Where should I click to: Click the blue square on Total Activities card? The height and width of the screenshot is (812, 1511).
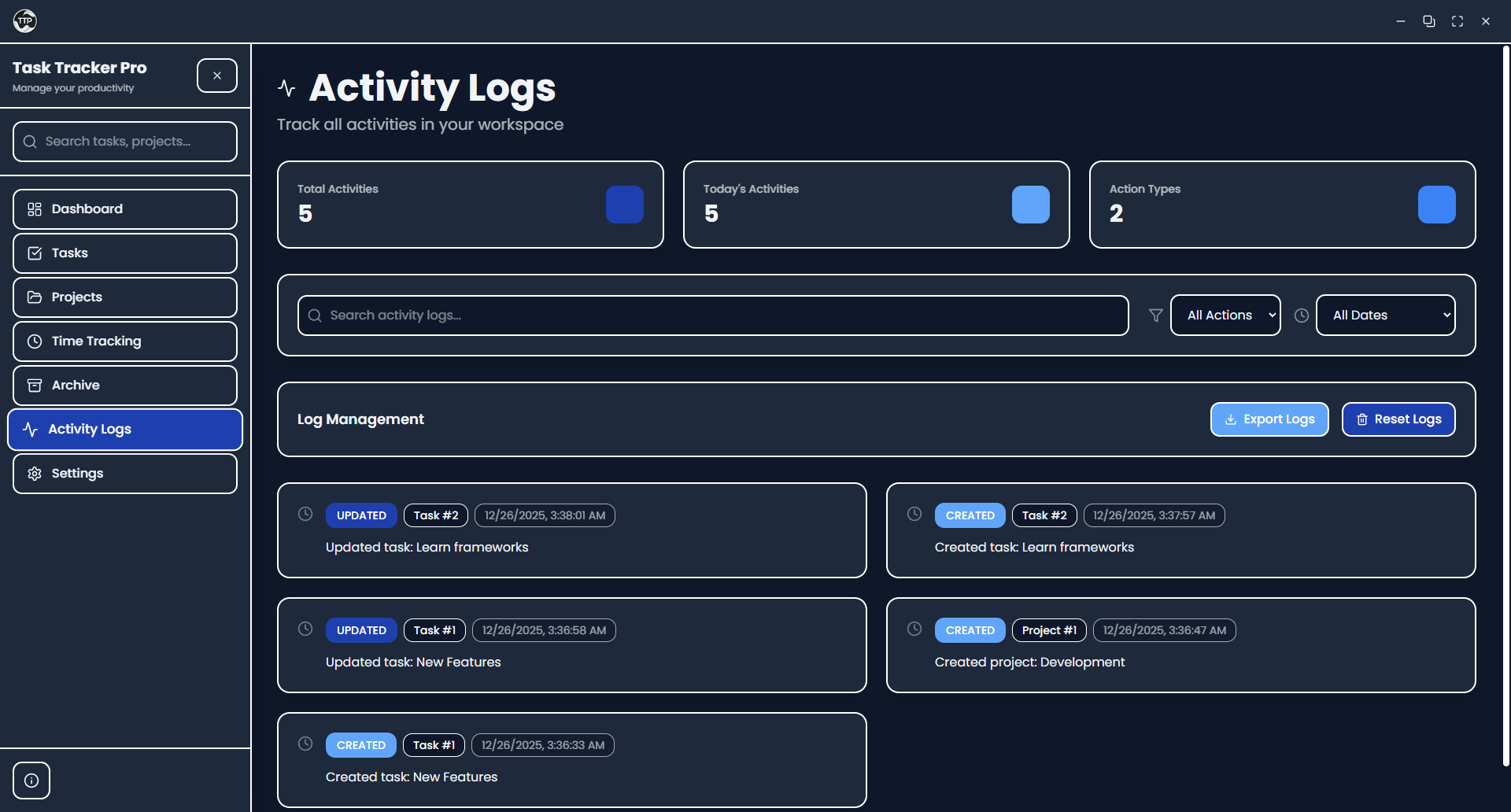coord(624,205)
